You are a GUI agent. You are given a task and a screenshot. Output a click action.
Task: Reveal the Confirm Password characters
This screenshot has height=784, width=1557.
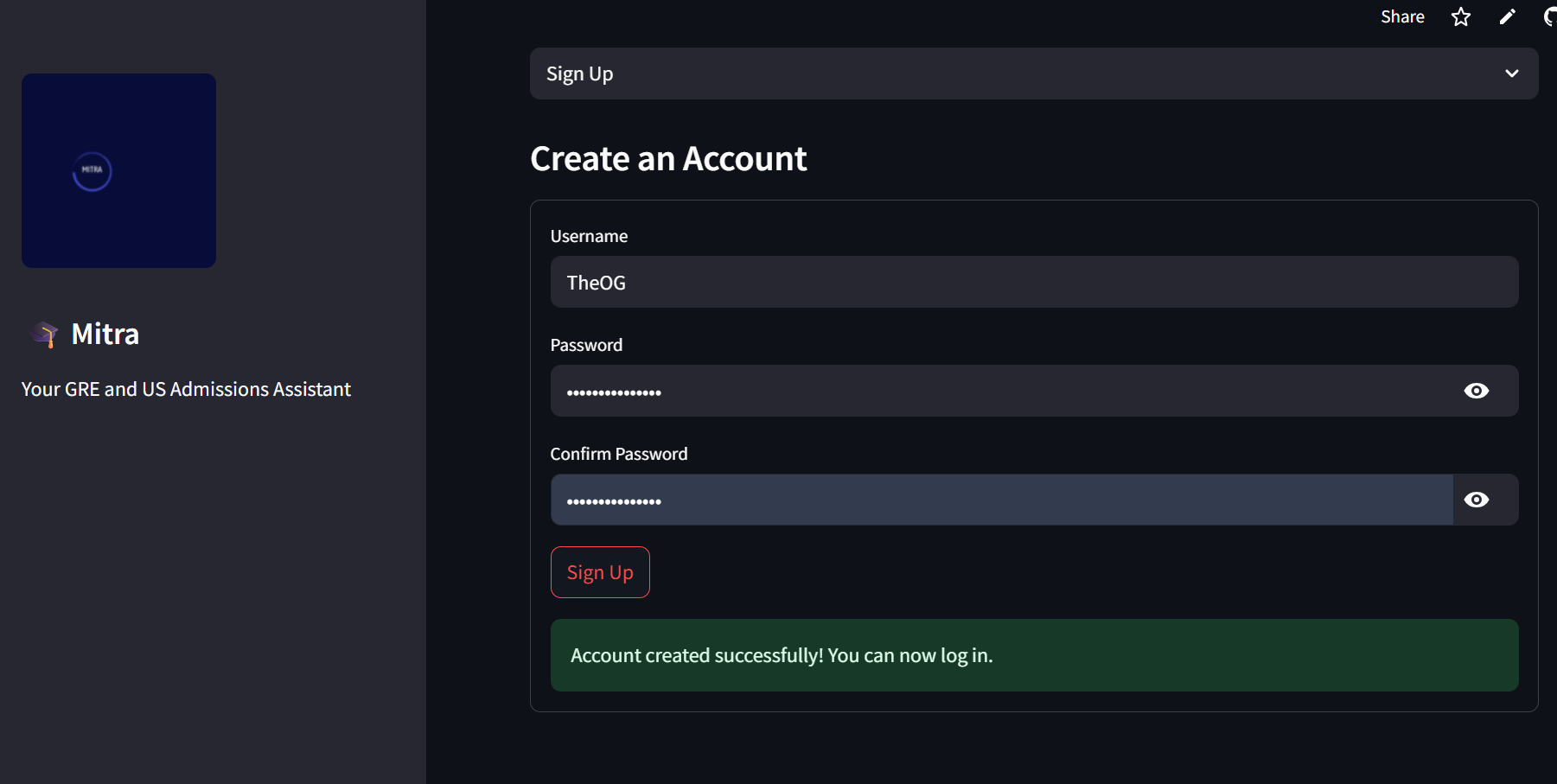1476,500
